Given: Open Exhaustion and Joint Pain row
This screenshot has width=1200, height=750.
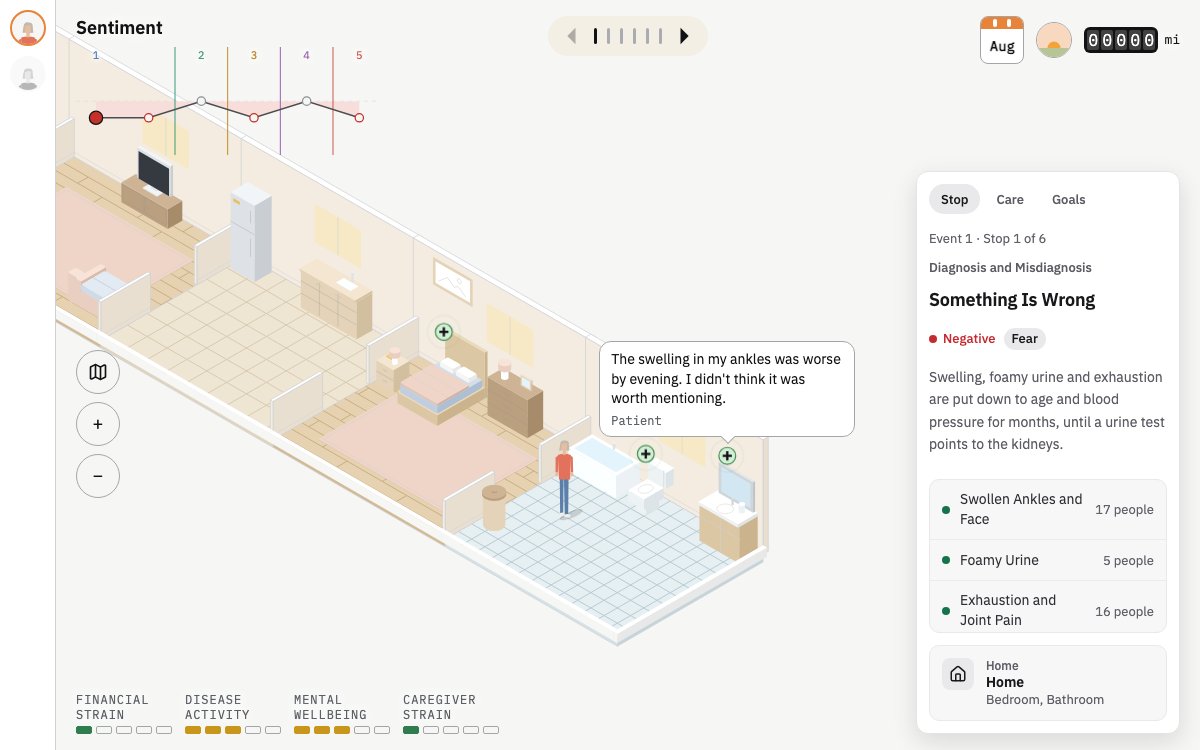Looking at the screenshot, I should [1048, 607].
